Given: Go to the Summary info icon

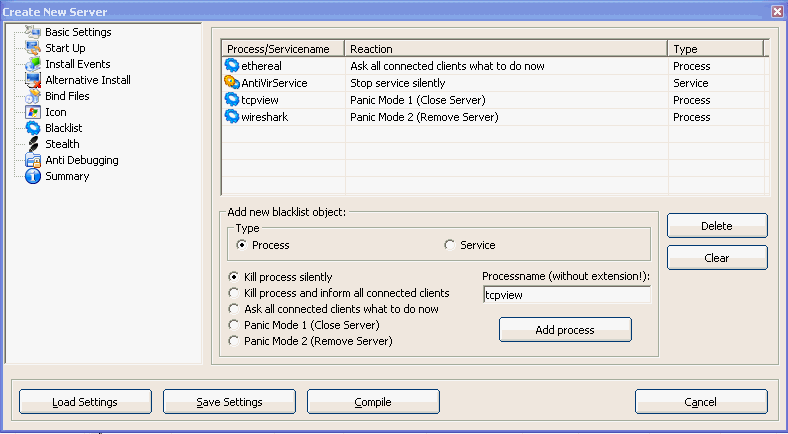Looking at the screenshot, I should (33, 176).
